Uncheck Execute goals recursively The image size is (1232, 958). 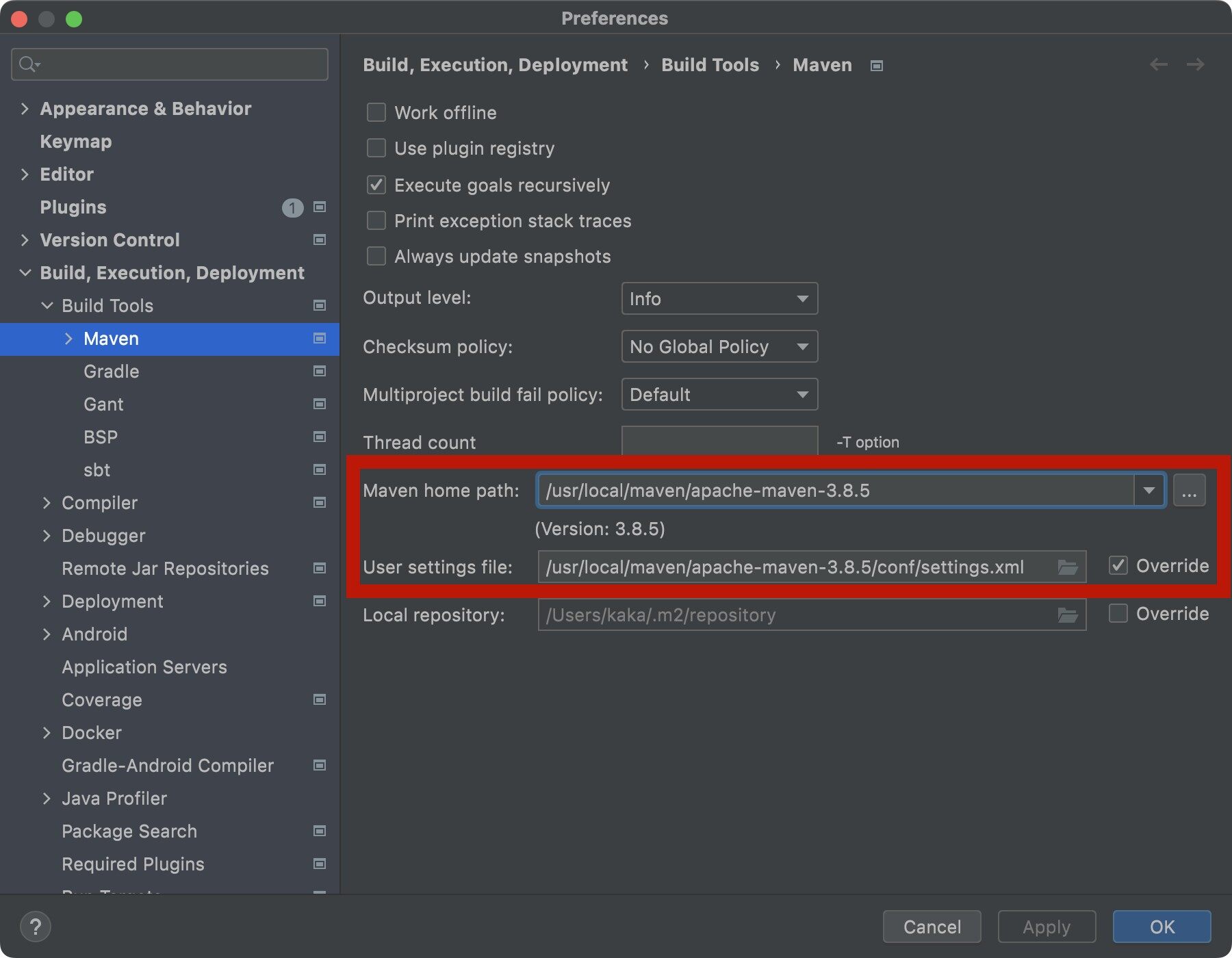pyautogui.click(x=376, y=185)
